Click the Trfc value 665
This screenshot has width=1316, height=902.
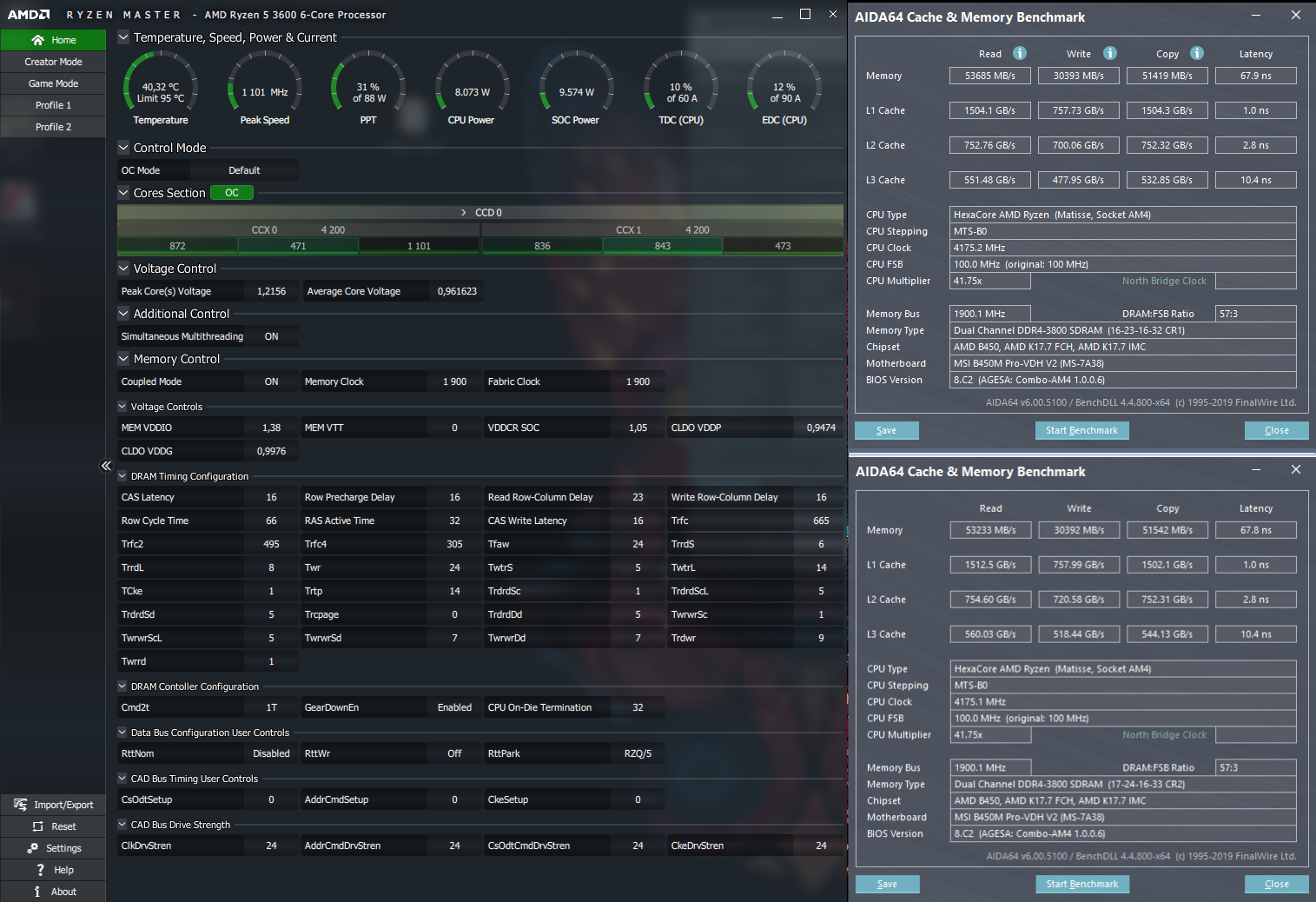[821, 521]
